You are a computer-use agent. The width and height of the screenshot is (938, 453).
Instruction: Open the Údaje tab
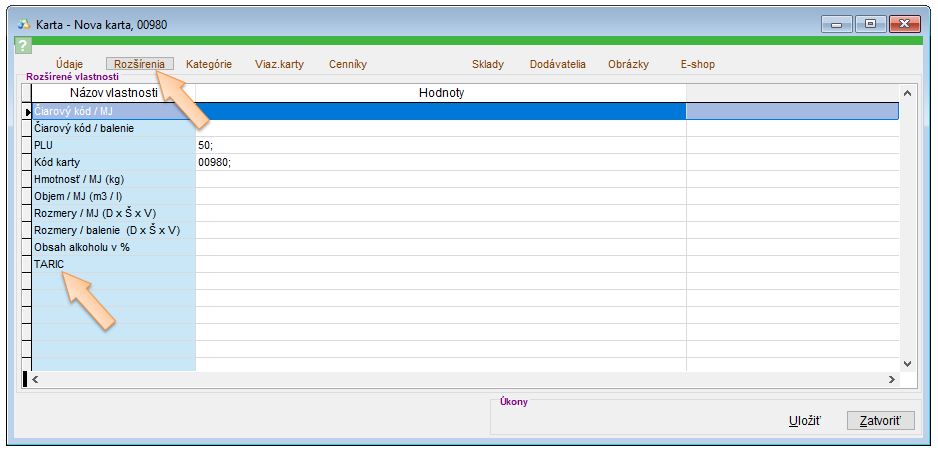70,64
